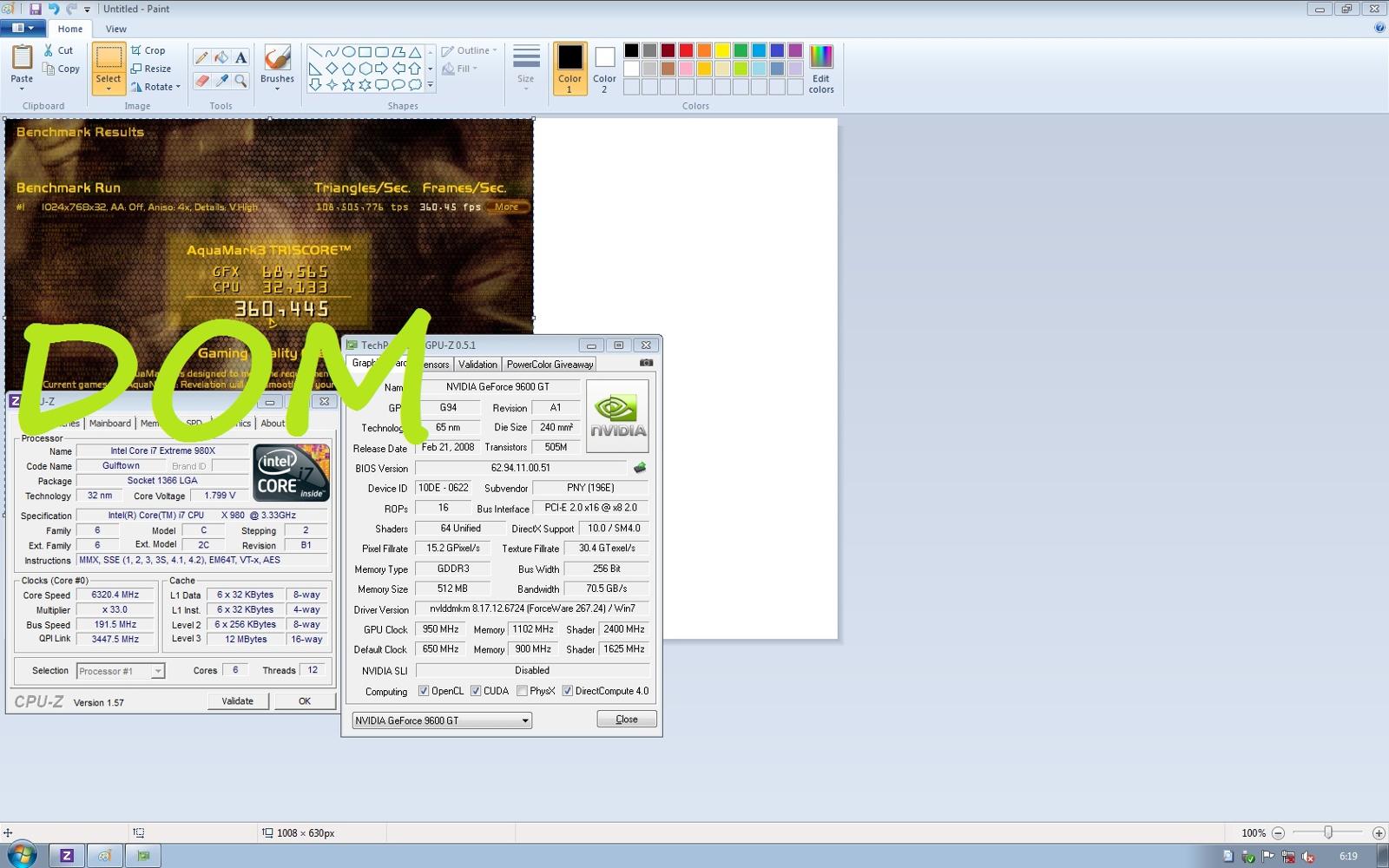
Task: Choose the Text tool in Paint
Action: (241, 57)
